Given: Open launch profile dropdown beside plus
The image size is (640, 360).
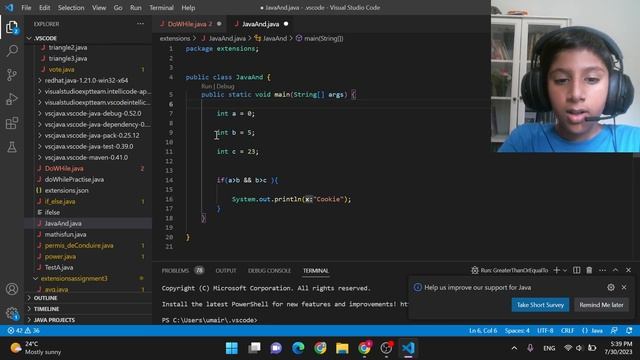Looking at the screenshot, I should (x=565, y=270).
